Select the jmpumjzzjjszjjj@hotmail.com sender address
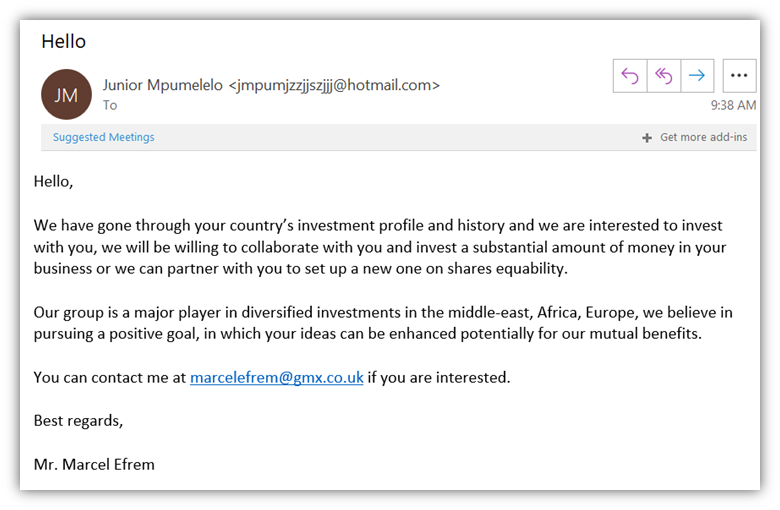The image size is (780, 510). tap(334, 86)
